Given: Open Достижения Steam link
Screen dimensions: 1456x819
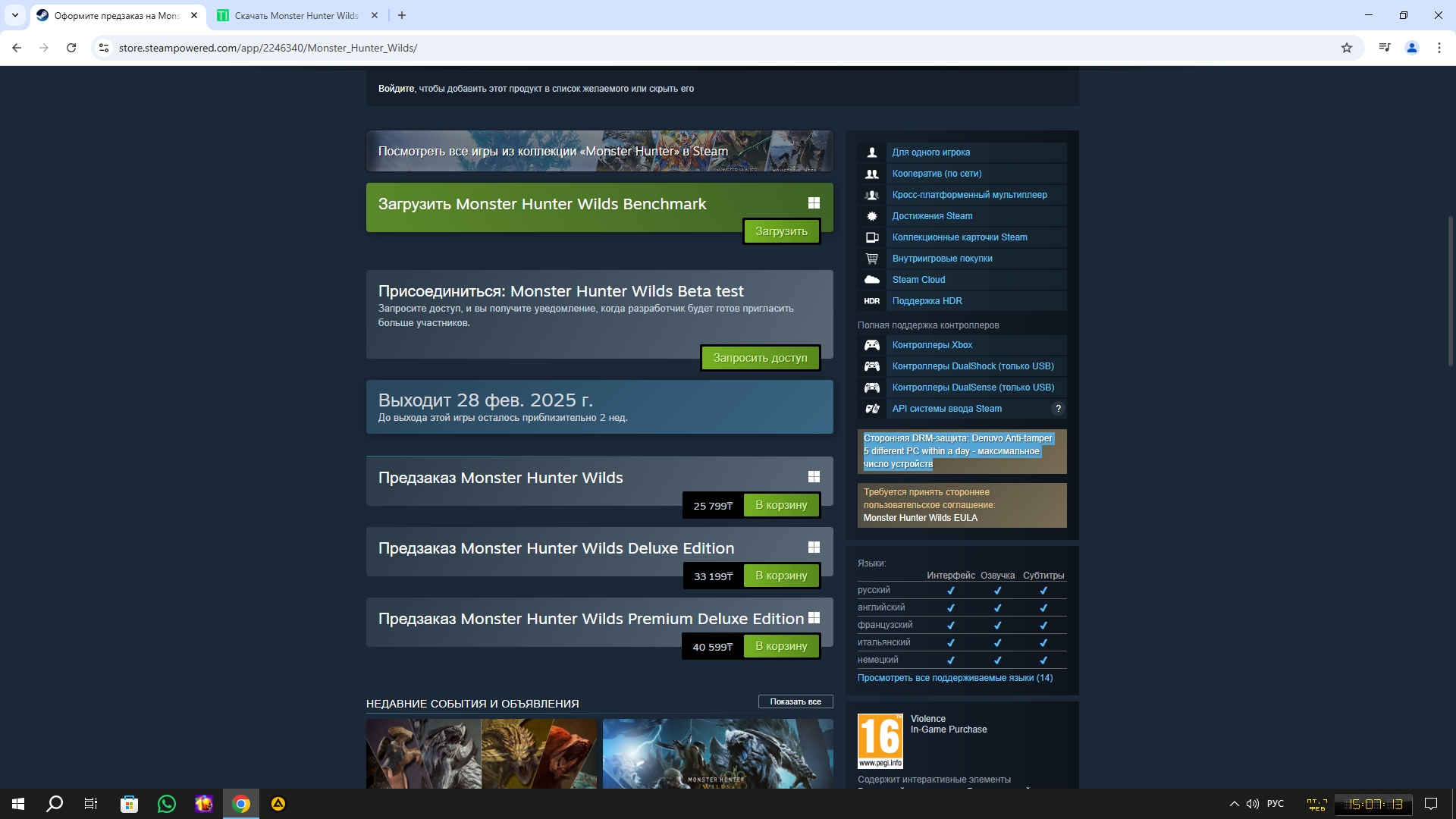Looking at the screenshot, I should tap(932, 216).
